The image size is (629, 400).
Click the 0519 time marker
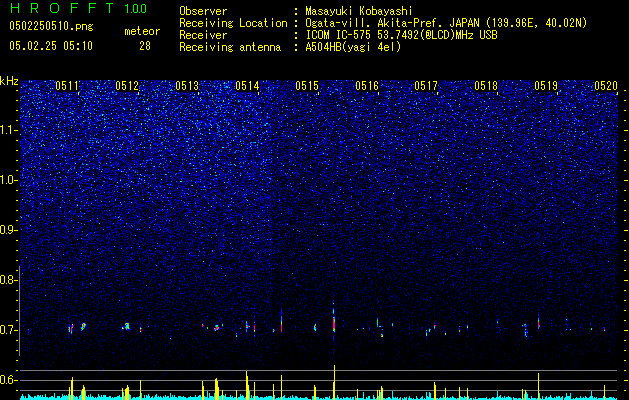[x=546, y=86]
